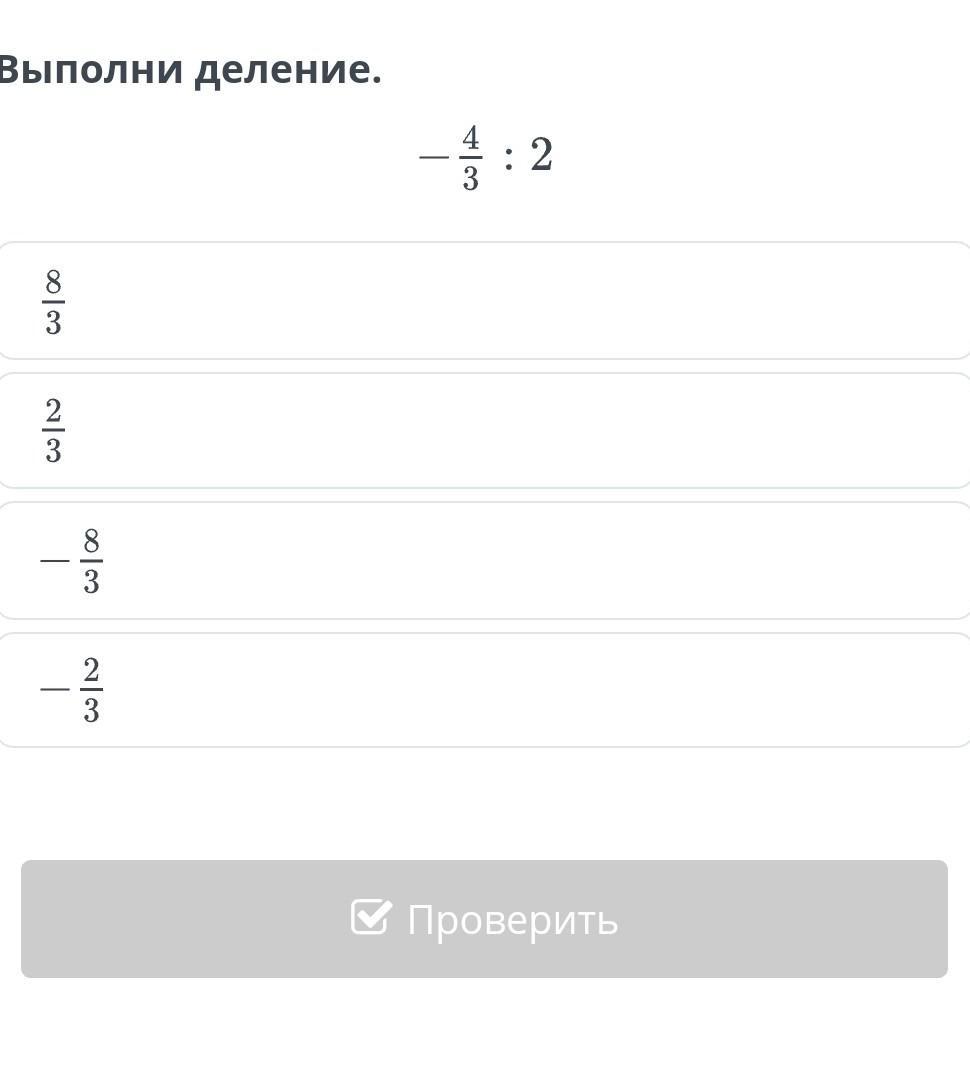The image size is (970, 1067).
Task: Choose the answer −2/3
Action: click(480, 690)
